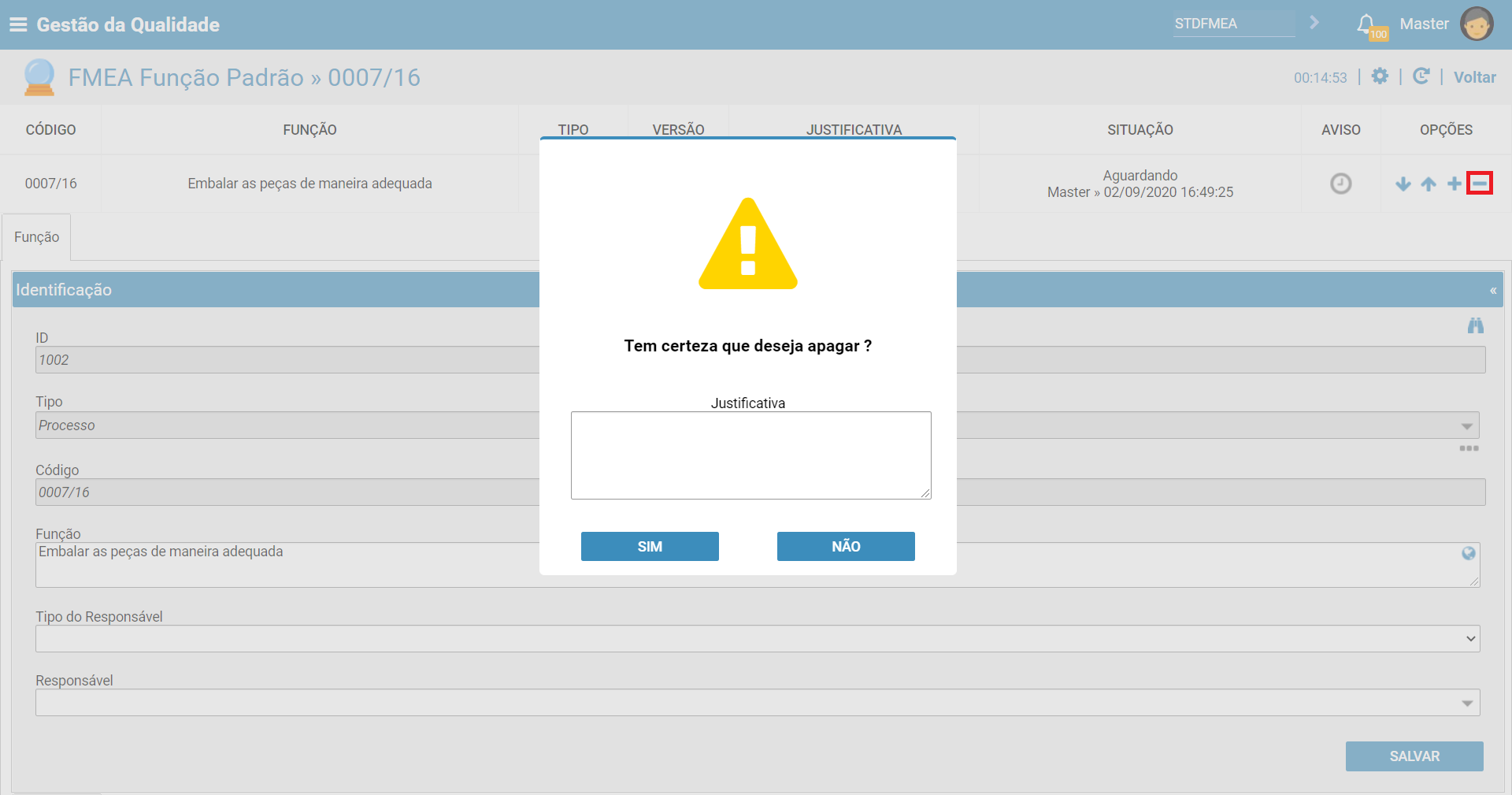Click the Embalar as peças table cell

[x=309, y=184]
